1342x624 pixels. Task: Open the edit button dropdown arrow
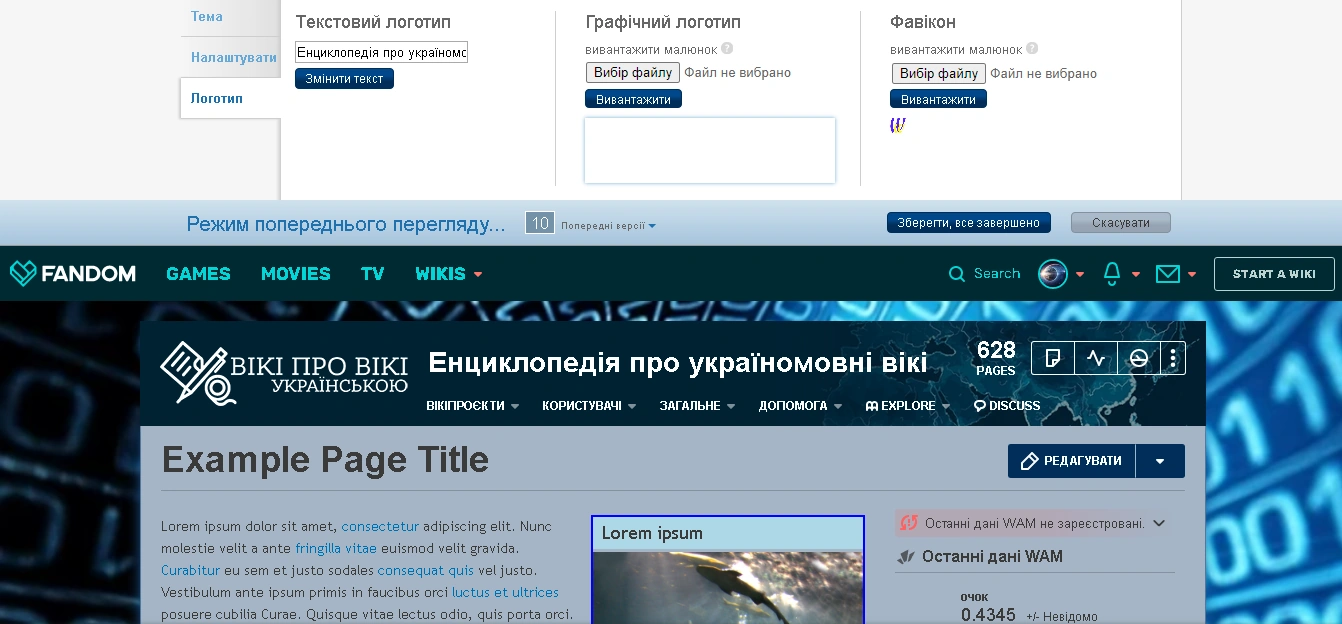1160,461
